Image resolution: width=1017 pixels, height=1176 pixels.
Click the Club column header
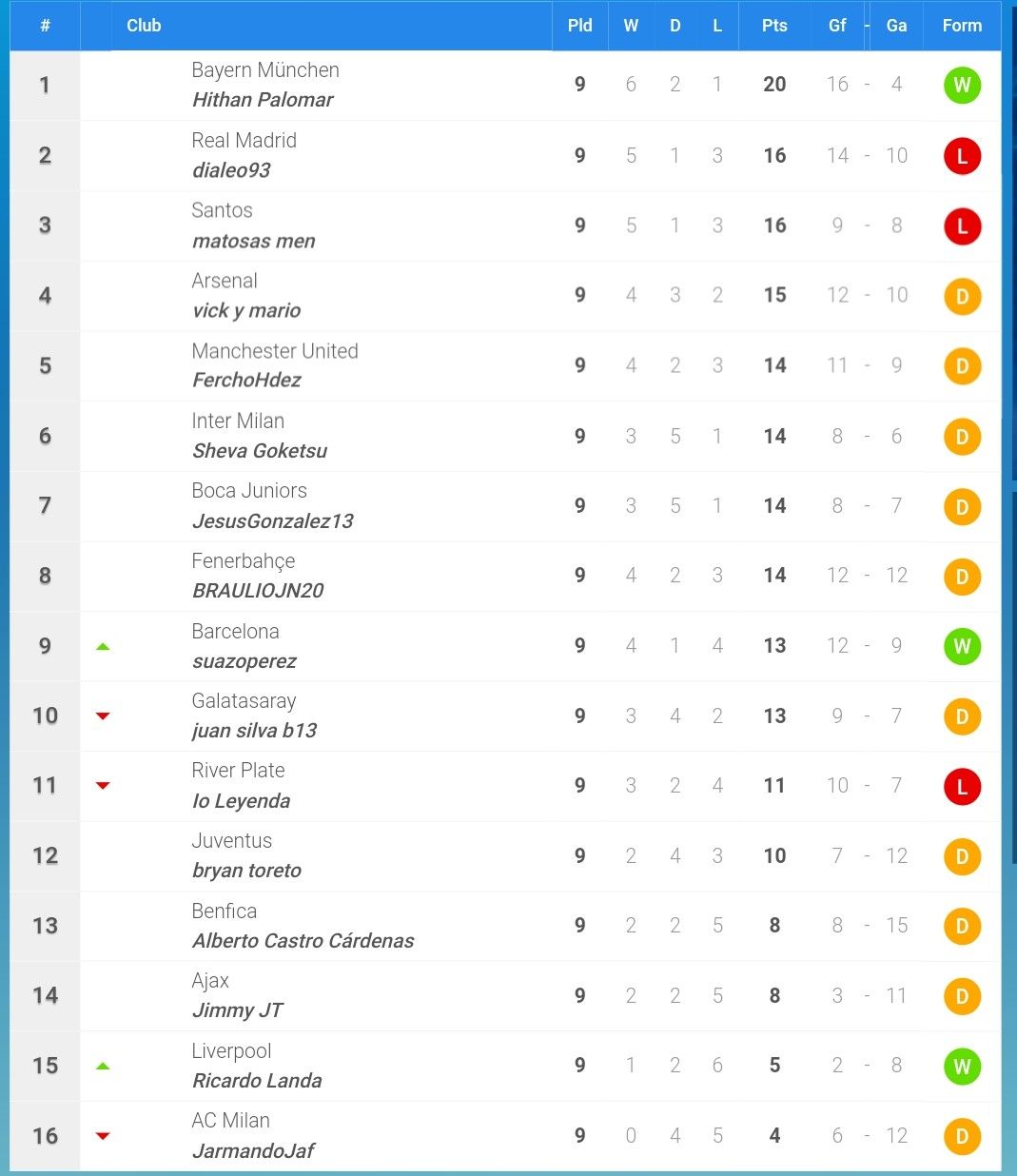click(x=144, y=26)
